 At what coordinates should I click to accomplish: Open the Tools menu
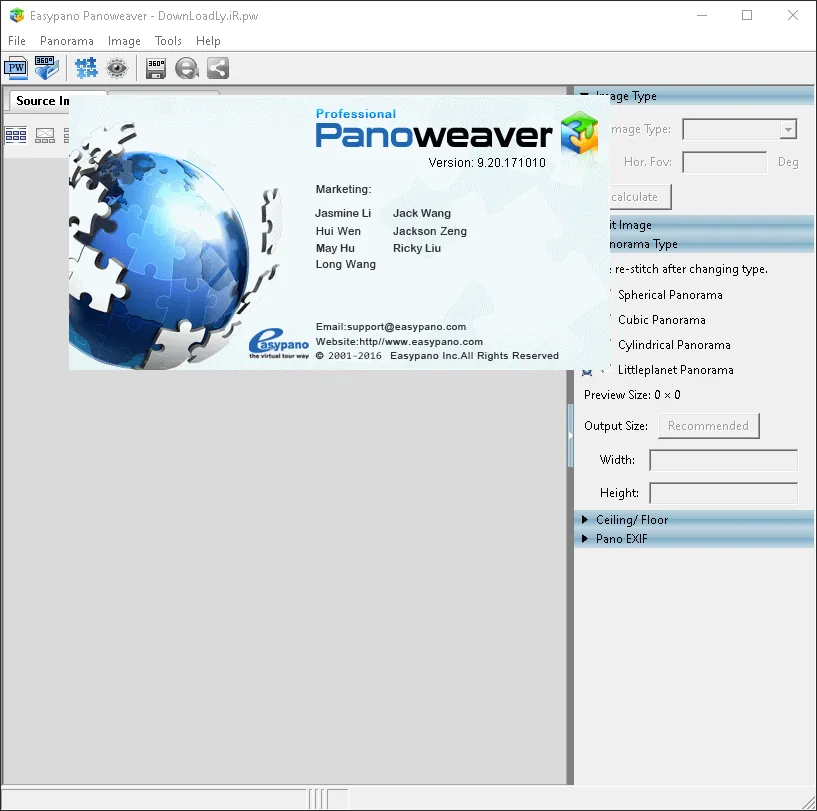pos(168,41)
